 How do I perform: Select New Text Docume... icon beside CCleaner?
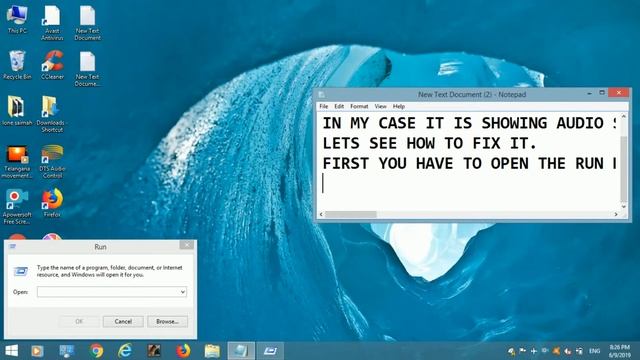(x=87, y=68)
